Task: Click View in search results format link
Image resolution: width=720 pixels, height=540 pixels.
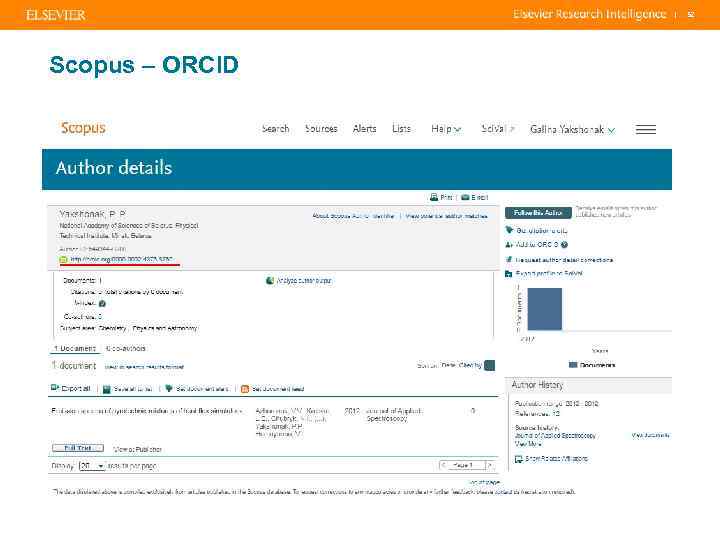Action: tap(144, 367)
